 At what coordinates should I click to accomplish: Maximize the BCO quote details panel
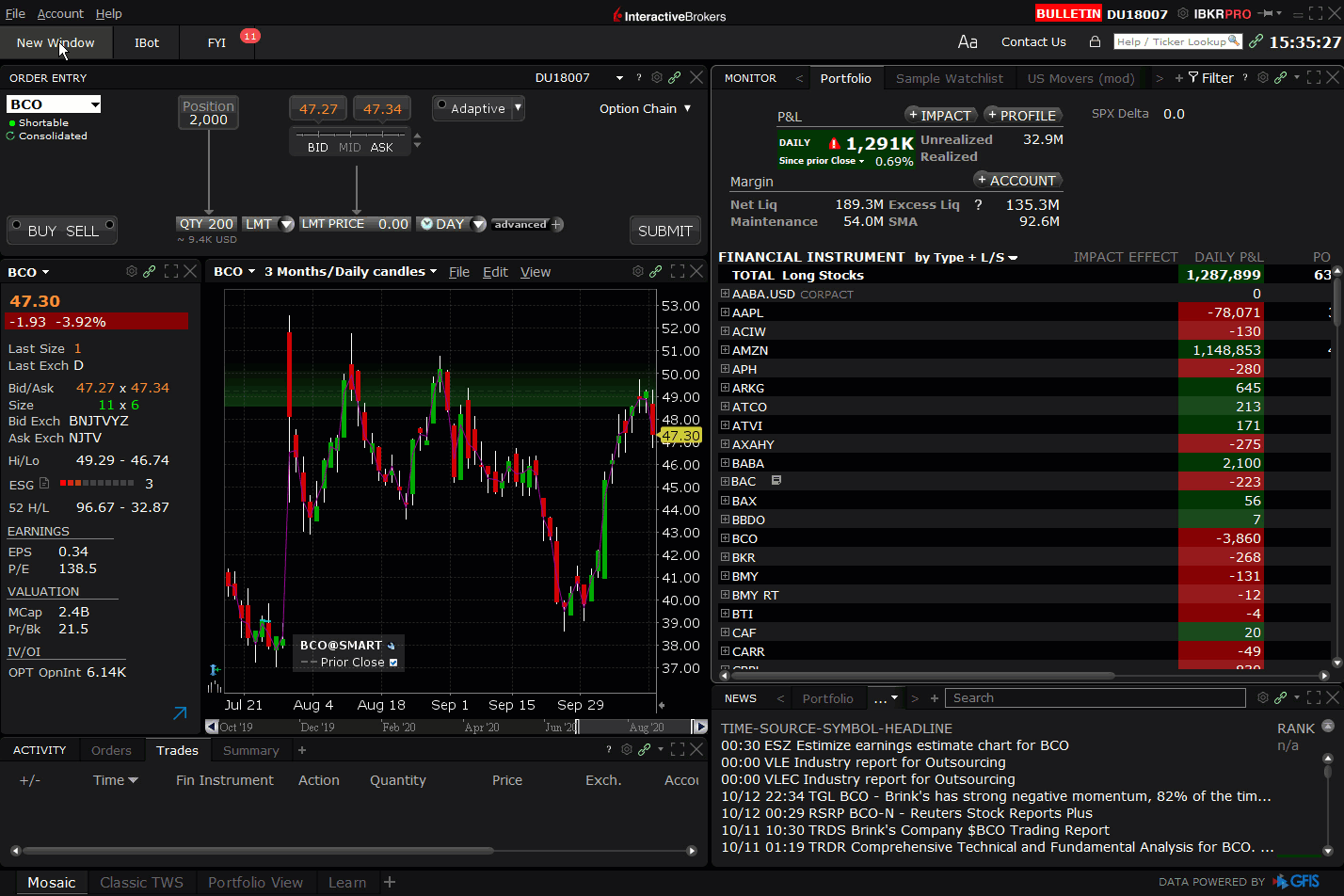click(171, 271)
